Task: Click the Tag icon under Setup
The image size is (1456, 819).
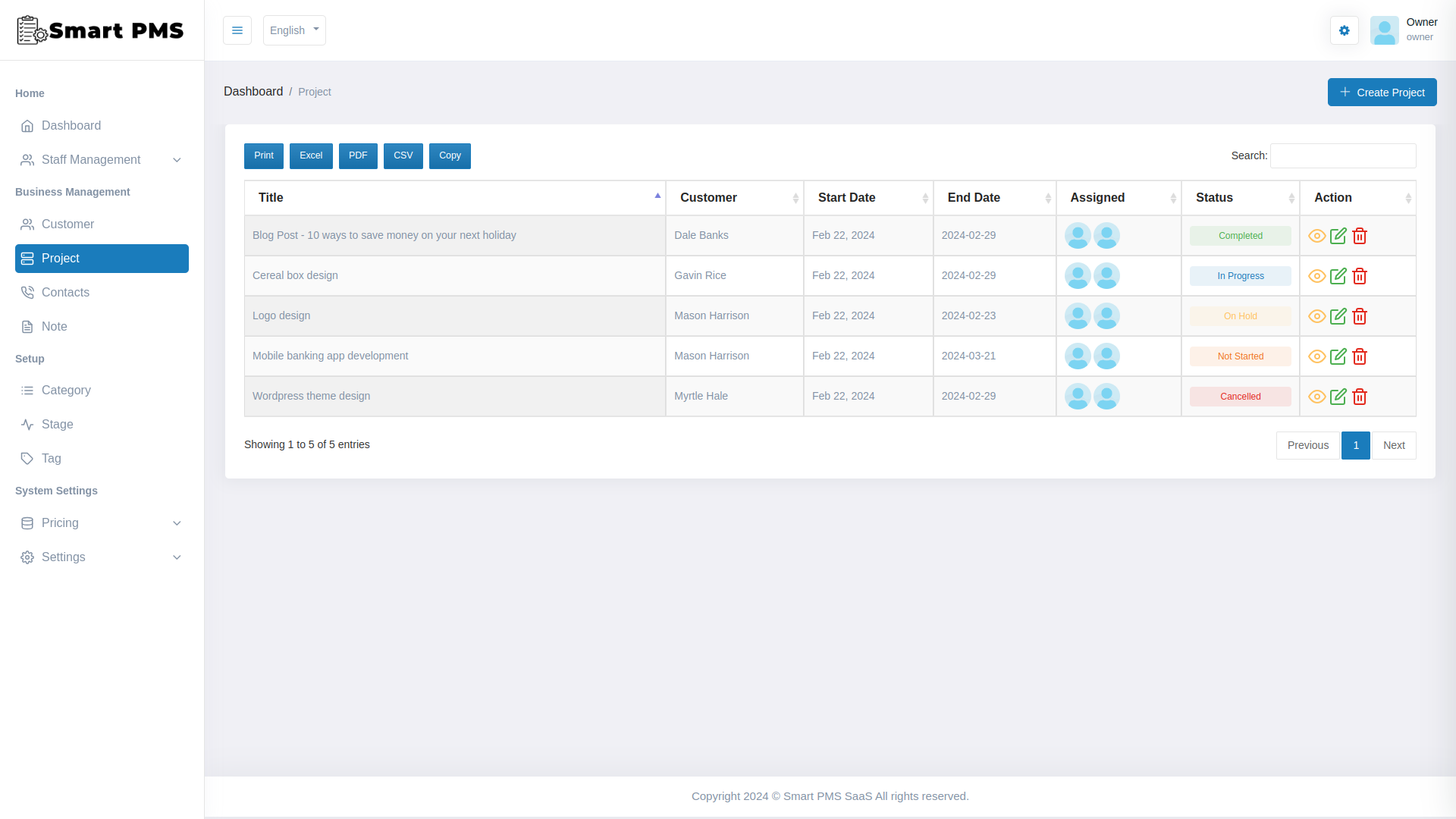Action: (x=27, y=458)
